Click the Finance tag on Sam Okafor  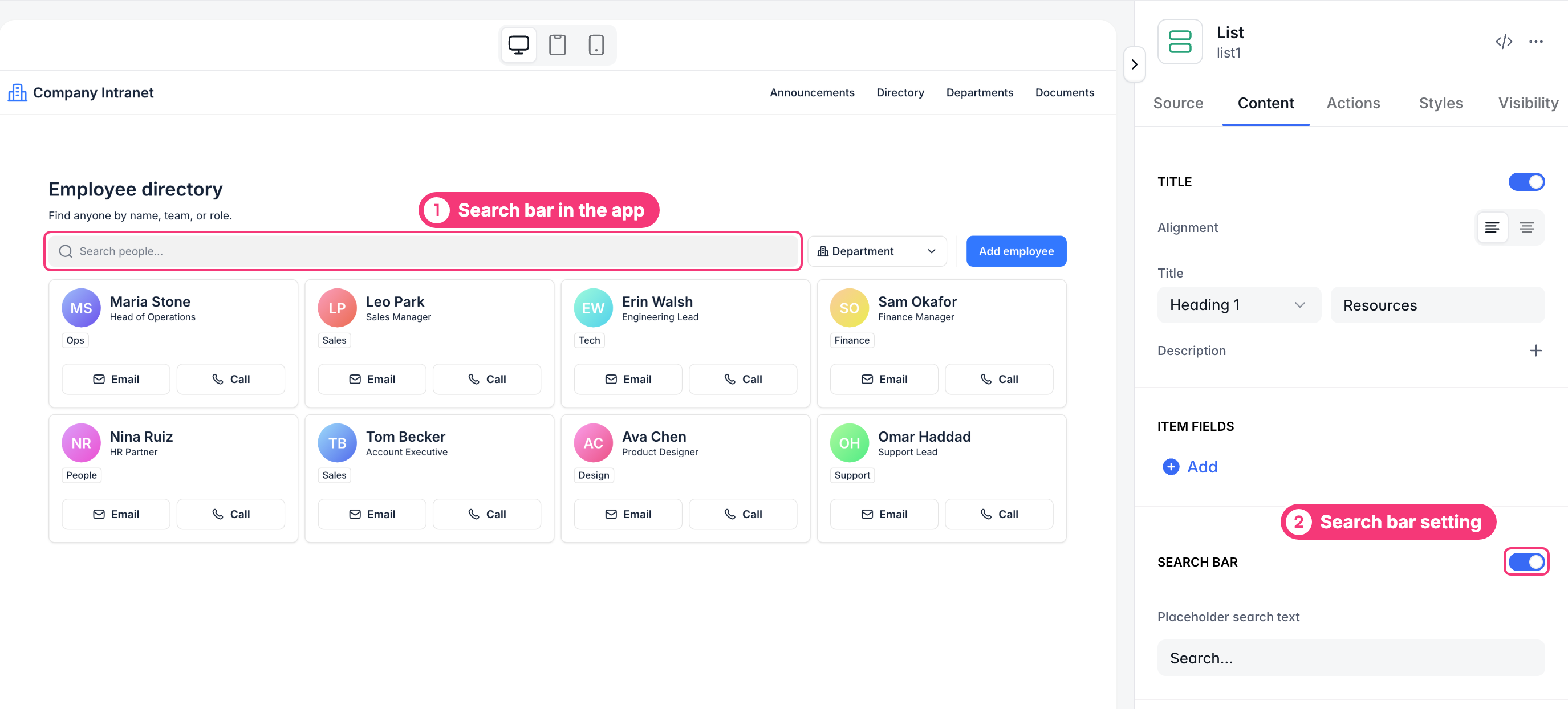tap(851, 340)
